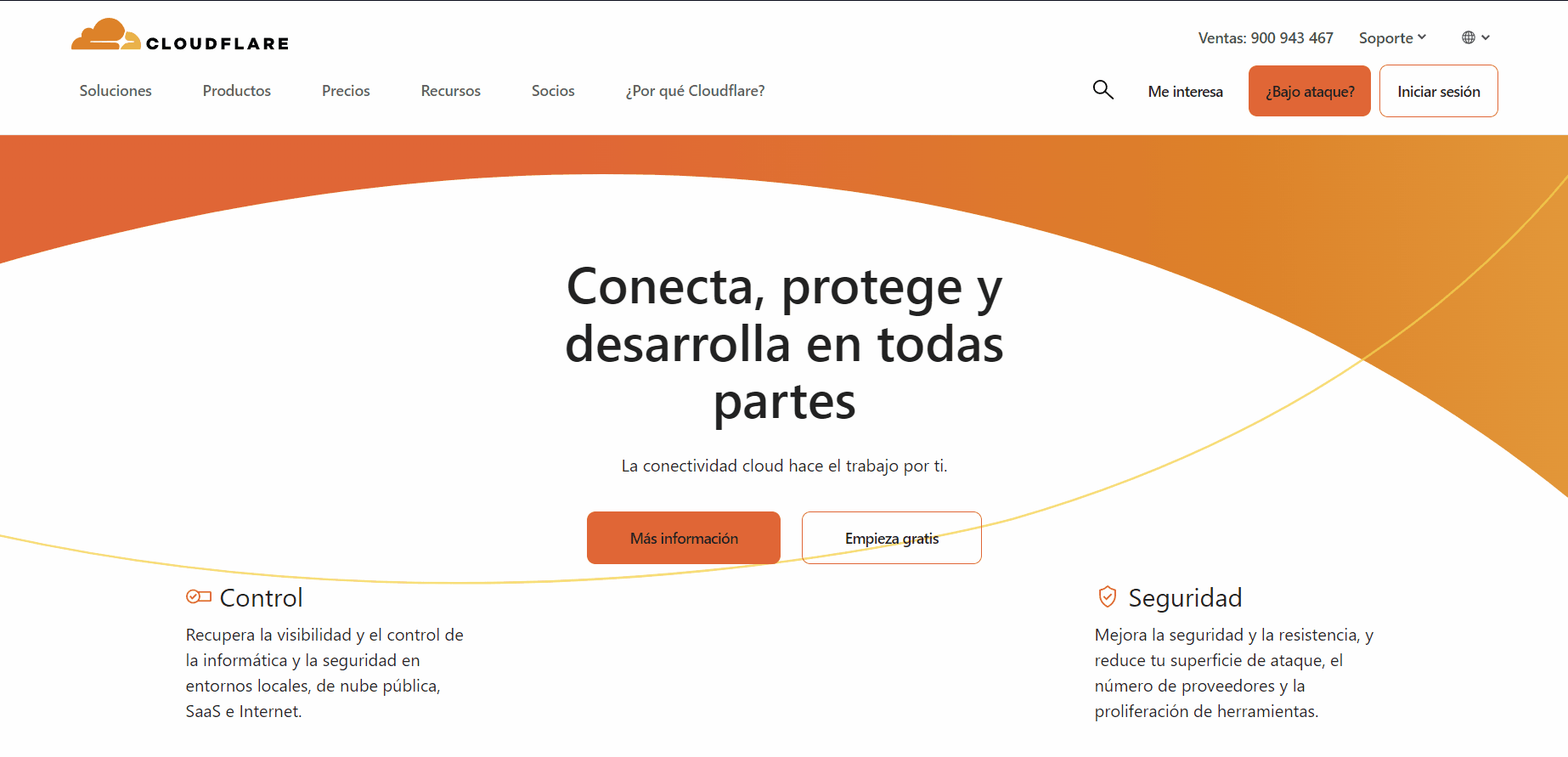Open the Productos menu

[x=236, y=91]
